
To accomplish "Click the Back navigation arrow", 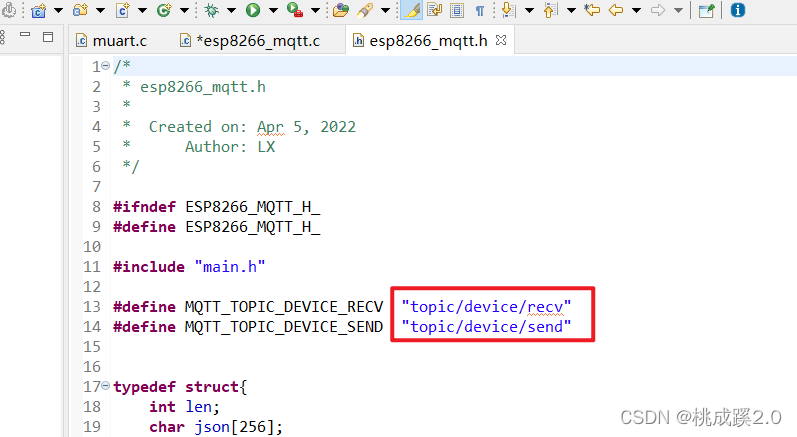I will pos(616,10).
